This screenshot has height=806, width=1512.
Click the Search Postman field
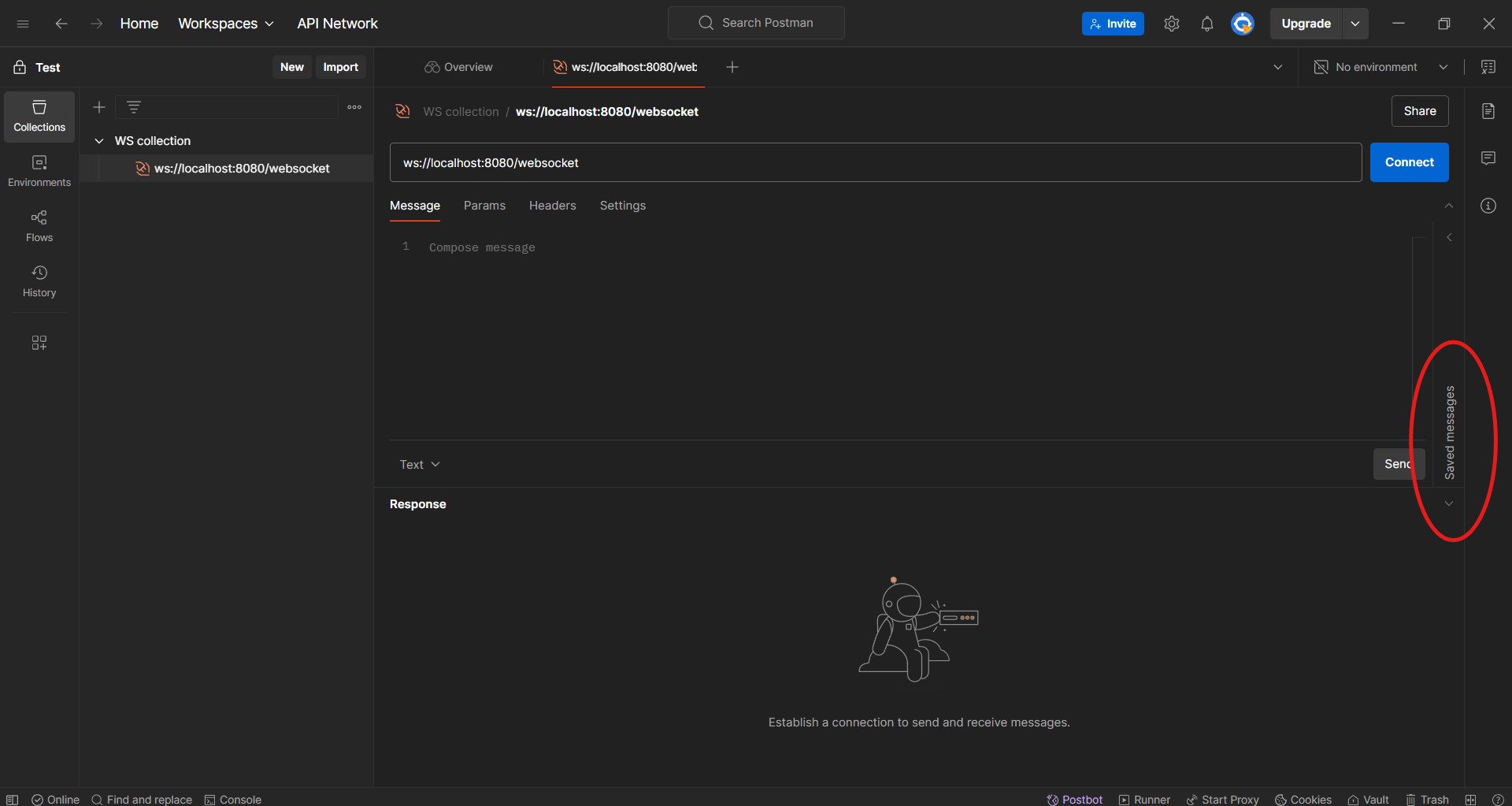756,23
